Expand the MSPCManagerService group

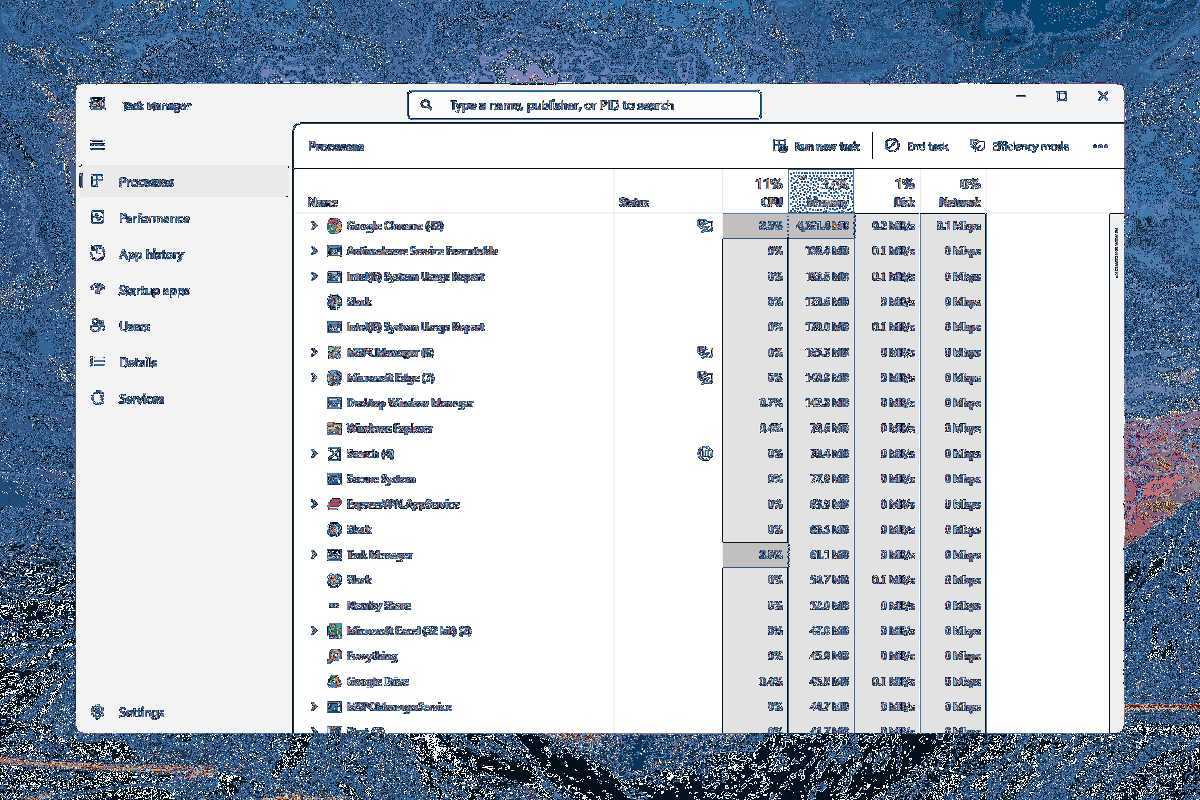click(x=313, y=707)
